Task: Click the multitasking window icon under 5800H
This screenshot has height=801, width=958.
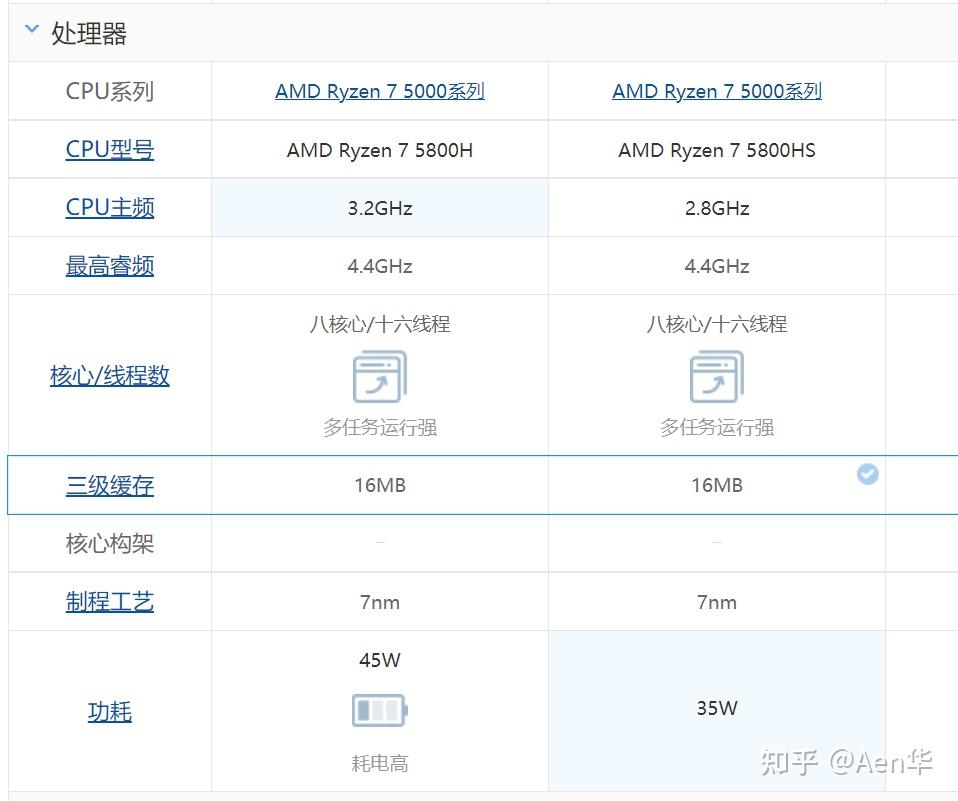Action: [x=380, y=376]
